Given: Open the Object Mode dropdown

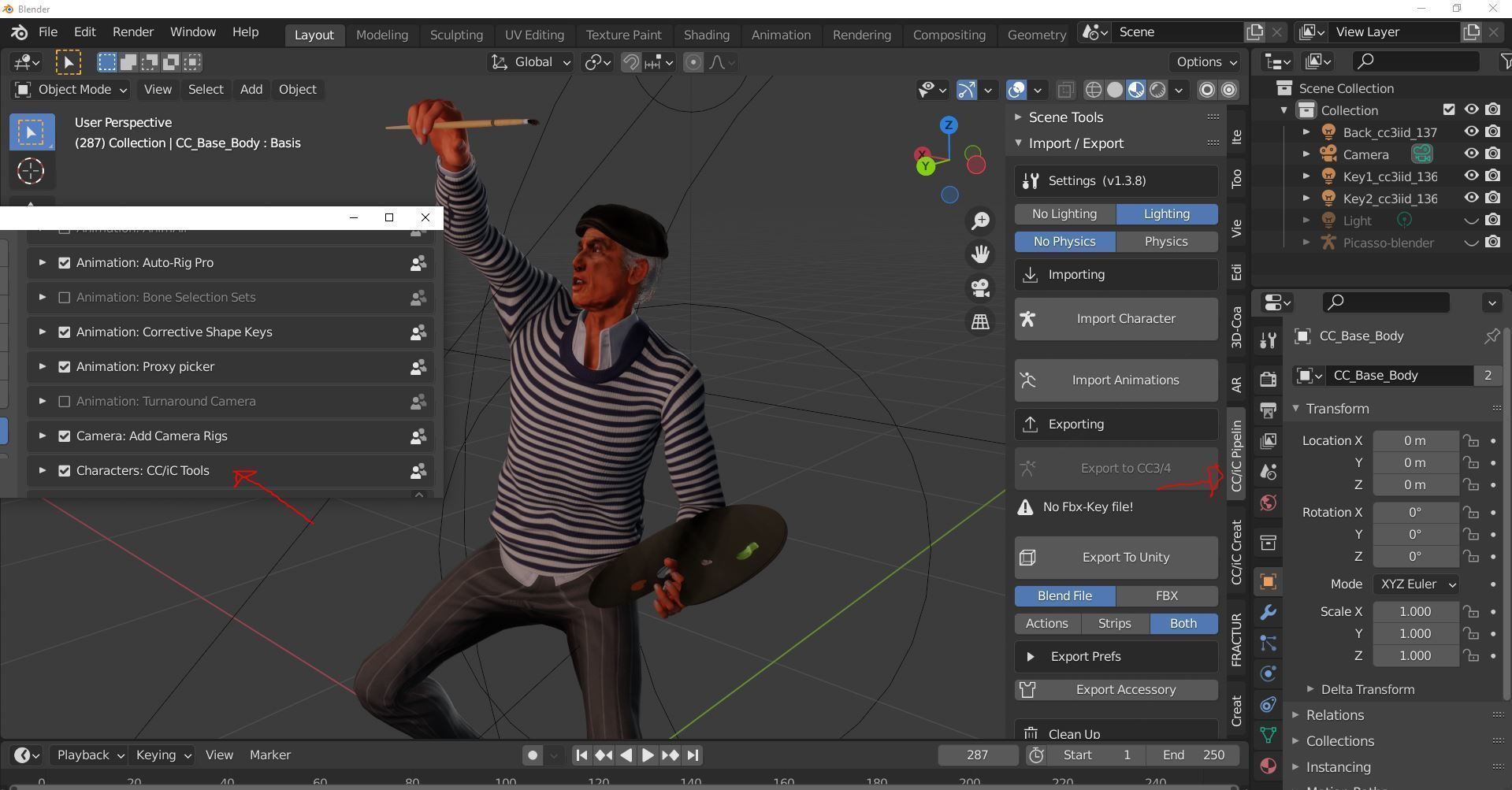Looking at the screenshot, I should click(x=71, y=89).
